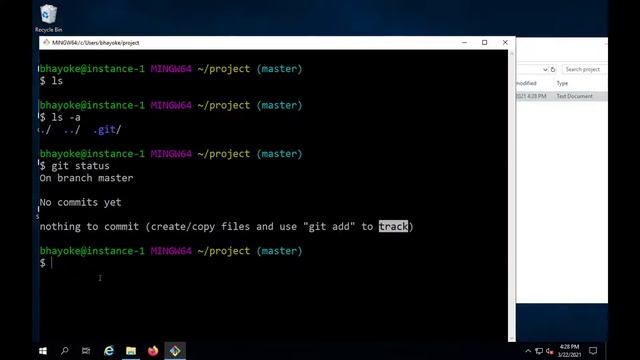
Task: Switch to Git Bash taskbar icon
Action: 175,351
